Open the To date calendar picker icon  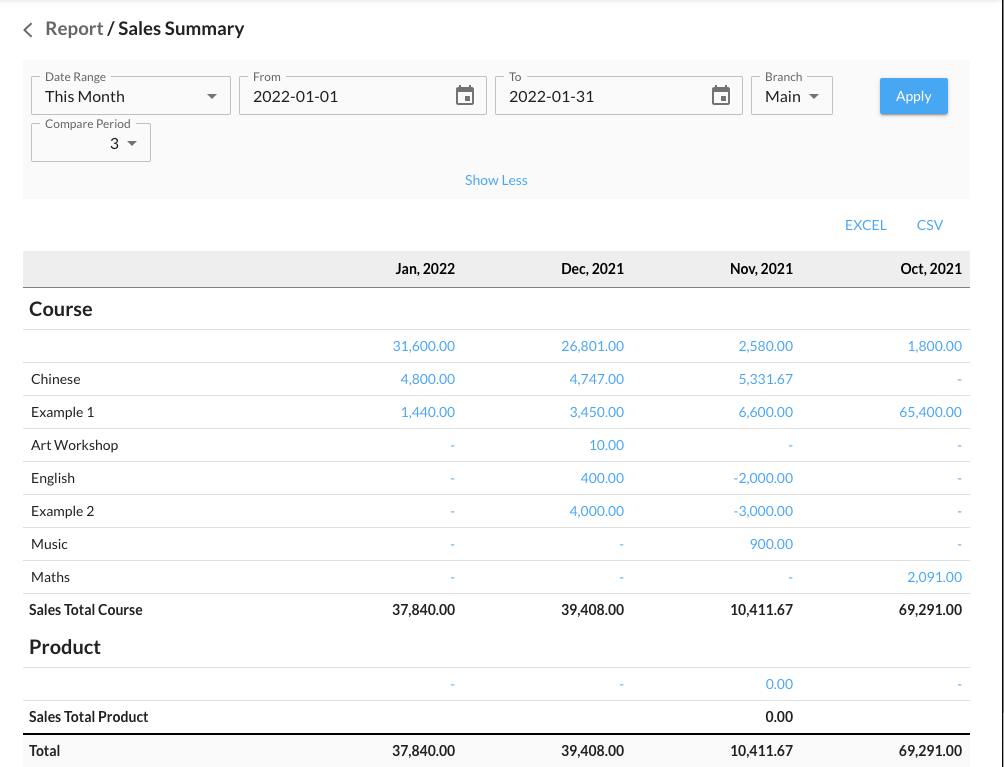[x=720, y=96]
